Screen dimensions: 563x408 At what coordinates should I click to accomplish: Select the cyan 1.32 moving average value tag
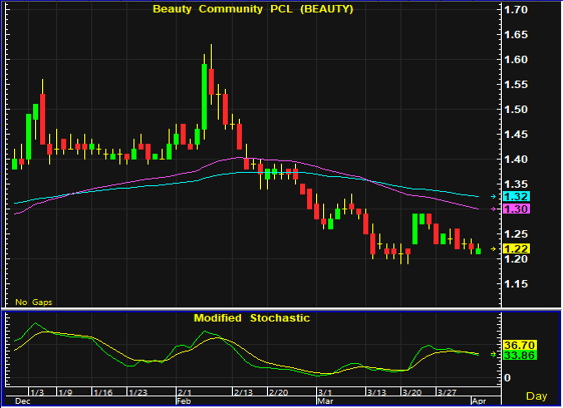coord(516,196)
